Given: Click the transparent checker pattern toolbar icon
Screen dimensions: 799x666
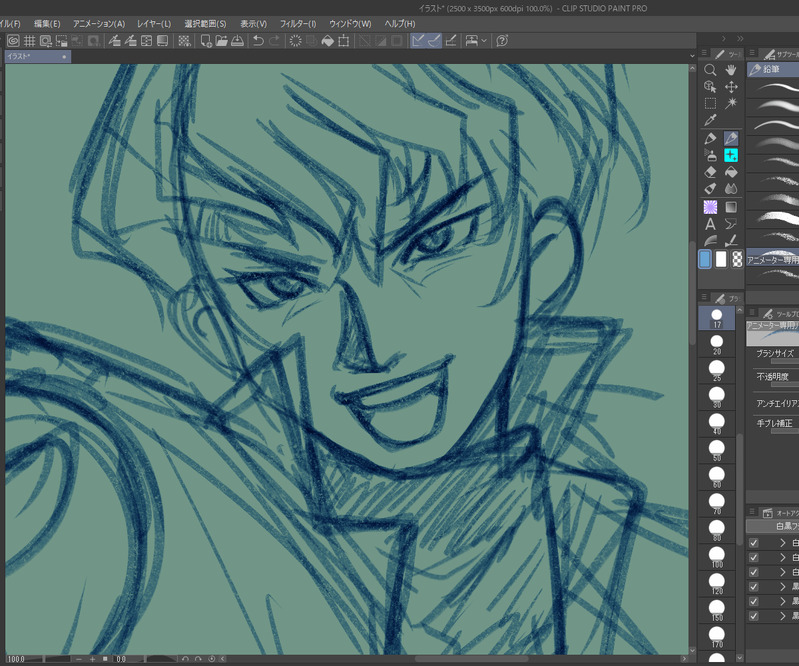Looking at the screenshot, I should point(184,41).
